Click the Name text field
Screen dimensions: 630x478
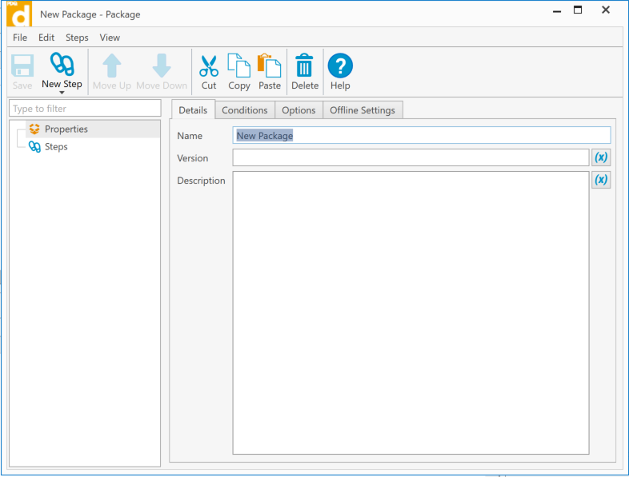click(x=421, y=135)
